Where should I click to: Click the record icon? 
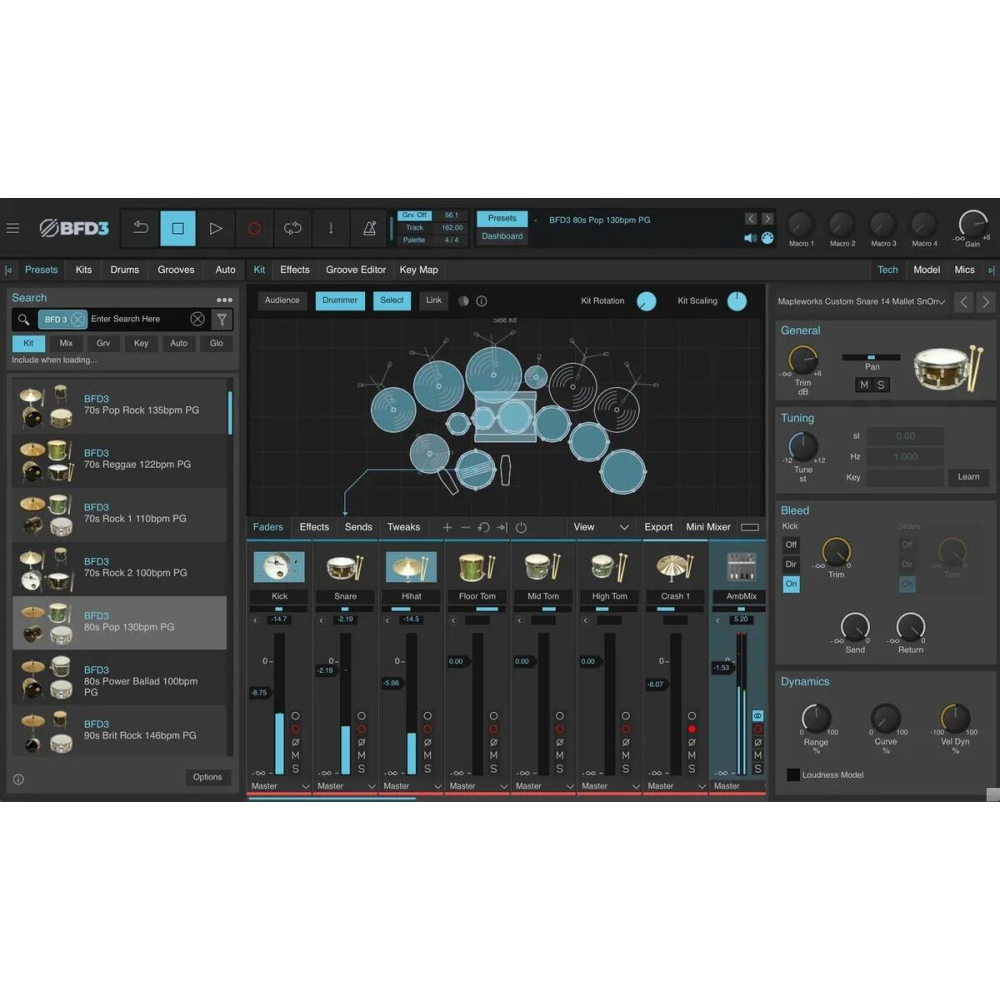[254, 228]
